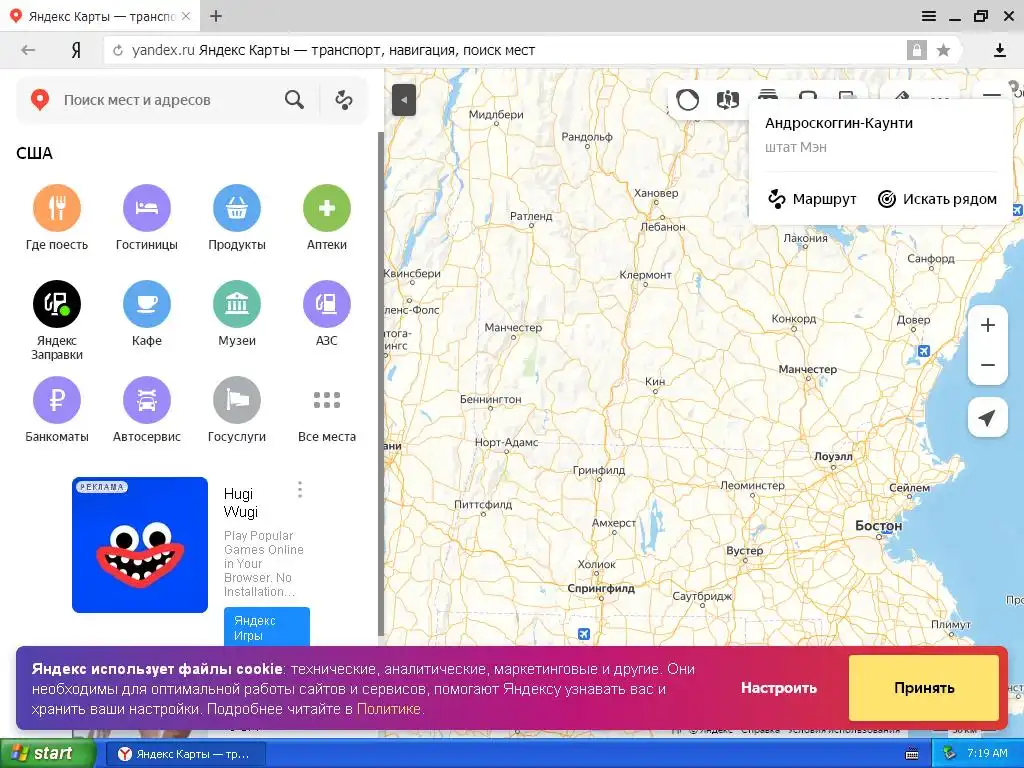This screenshot has width=1024, height=768.
Task: Click the Питтсфилд label on map
Action: [x=483, y=504]
